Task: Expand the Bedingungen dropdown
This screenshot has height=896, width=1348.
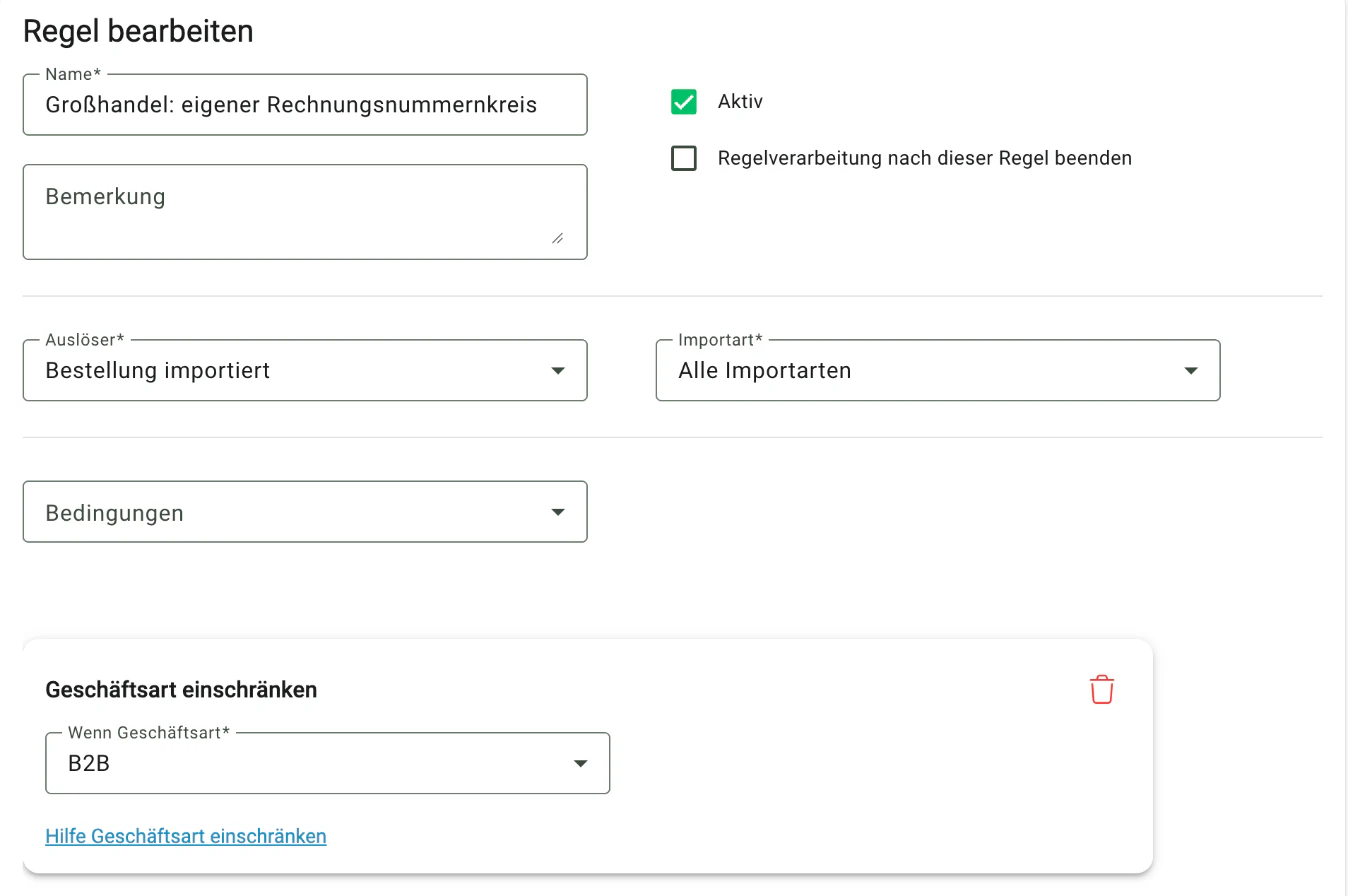Action: pyautogui.click(x=305, y=512)
